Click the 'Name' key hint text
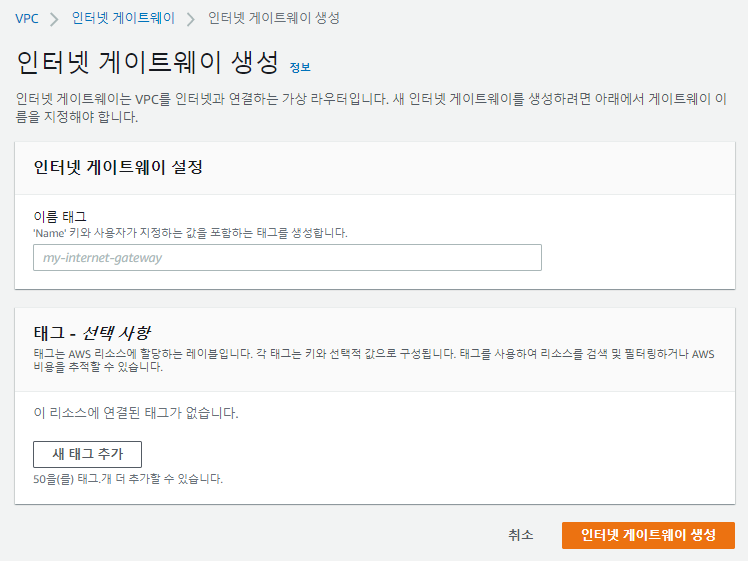This screenshot has width=748, height=561. [x=190, y=232]
